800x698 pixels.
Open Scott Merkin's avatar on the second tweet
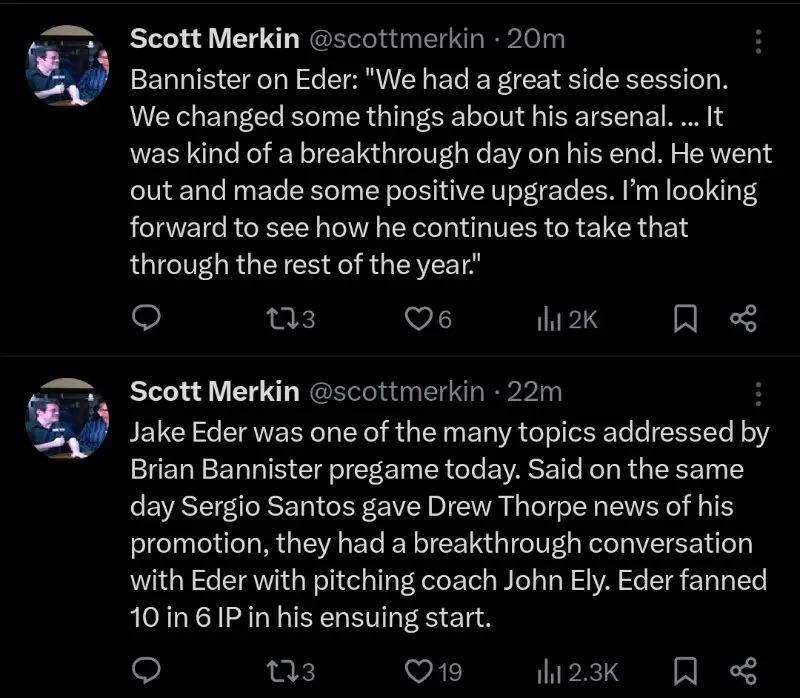(x=66, y=415)
